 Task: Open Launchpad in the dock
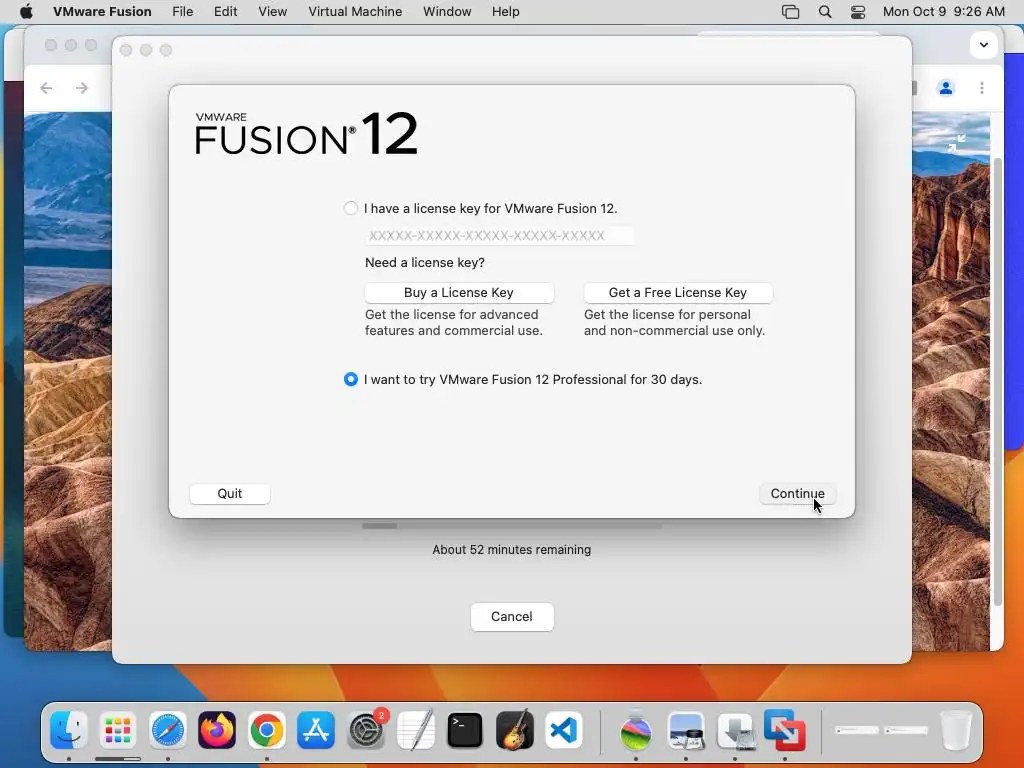pos(118,729)
